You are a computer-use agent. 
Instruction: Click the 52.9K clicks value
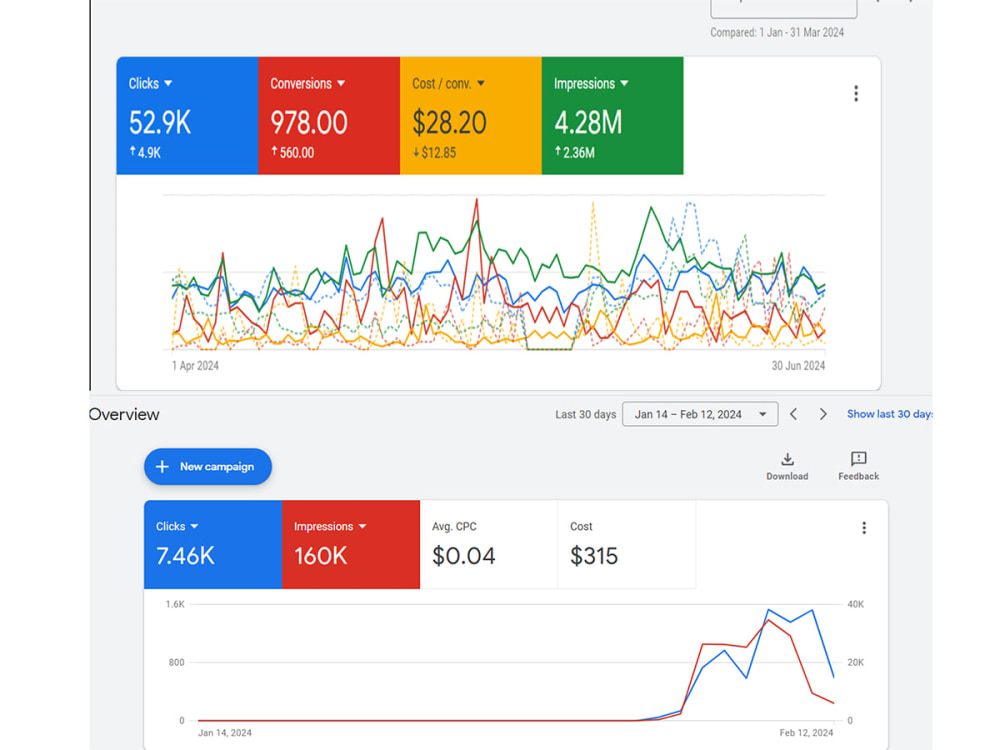[x=159, y=122]
